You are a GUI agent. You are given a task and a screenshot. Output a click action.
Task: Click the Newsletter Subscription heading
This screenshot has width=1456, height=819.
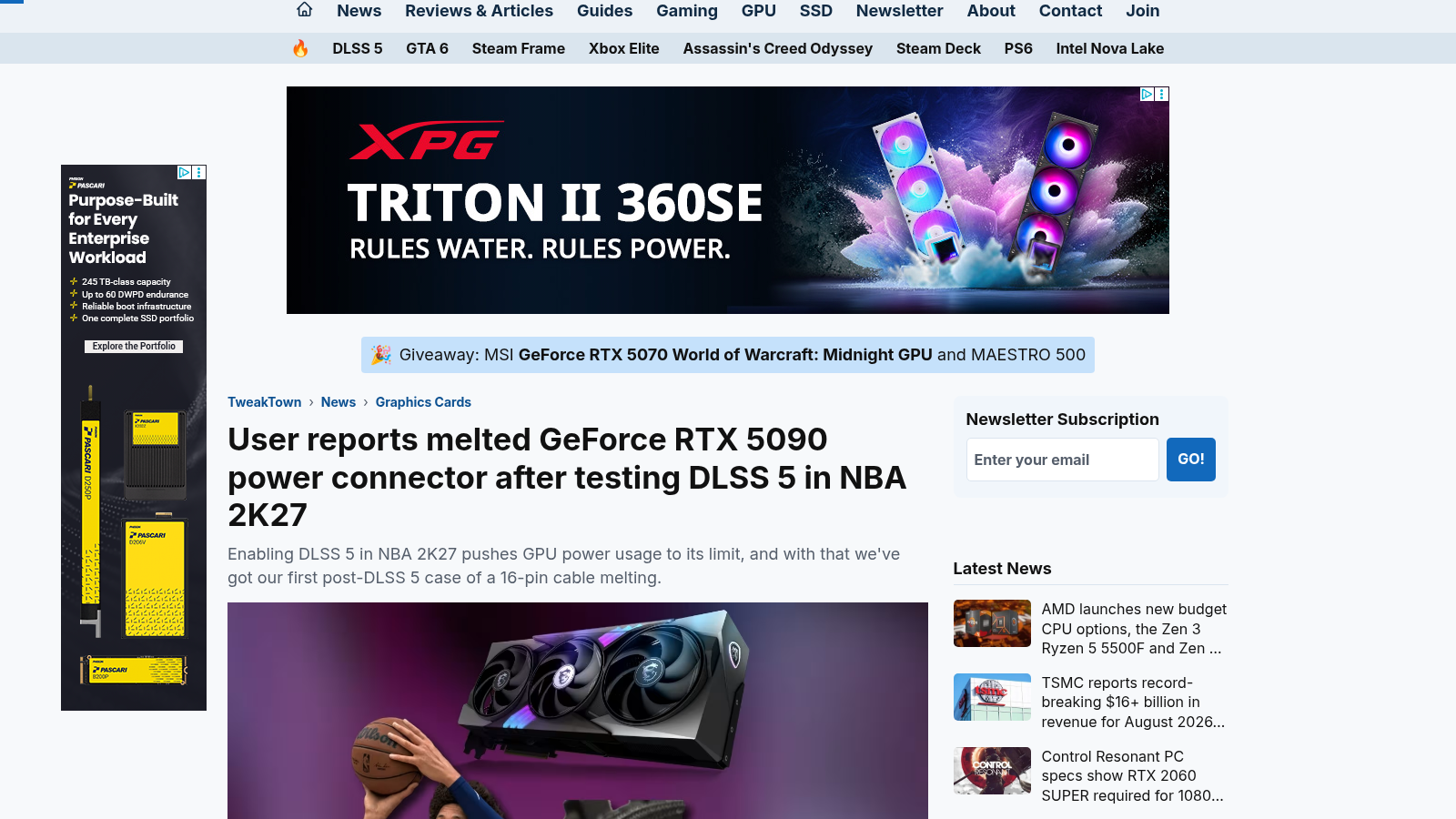[1062, 420]
